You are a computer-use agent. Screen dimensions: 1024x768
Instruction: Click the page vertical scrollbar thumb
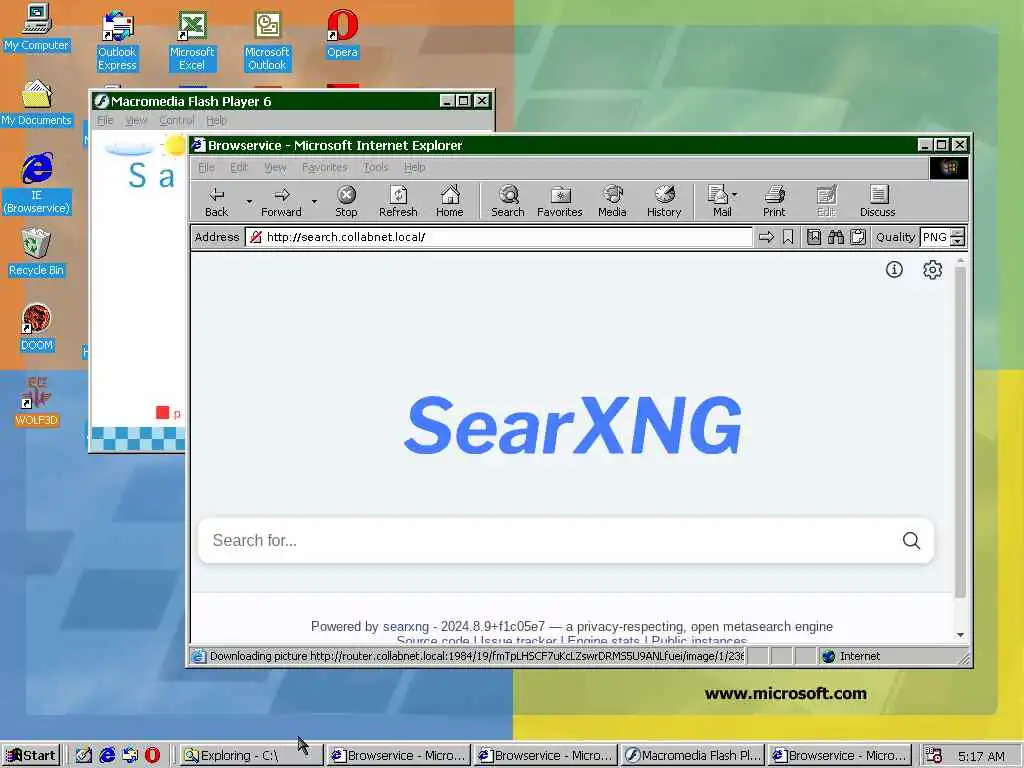[960, 432]
